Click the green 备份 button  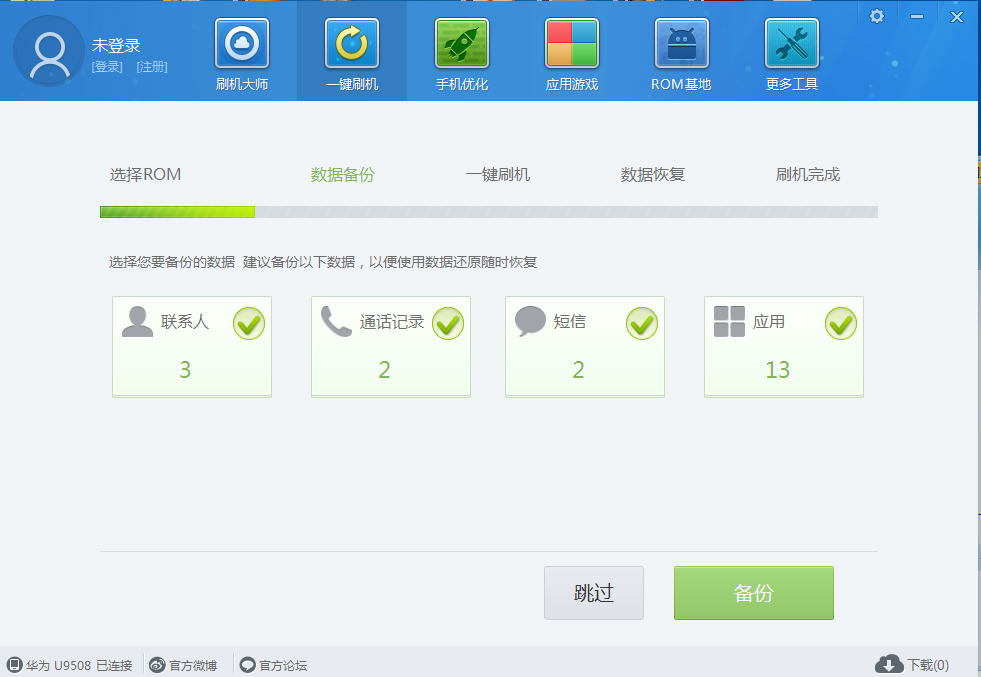click(754, 593)
